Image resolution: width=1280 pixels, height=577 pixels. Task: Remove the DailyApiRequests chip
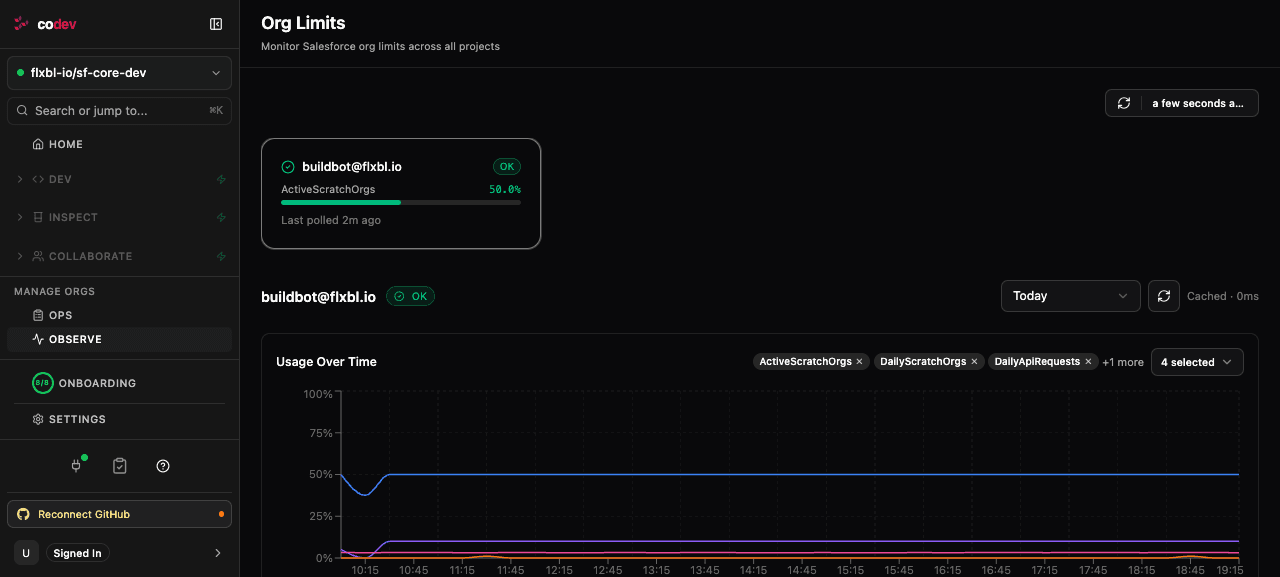(x=1088, y=362)
